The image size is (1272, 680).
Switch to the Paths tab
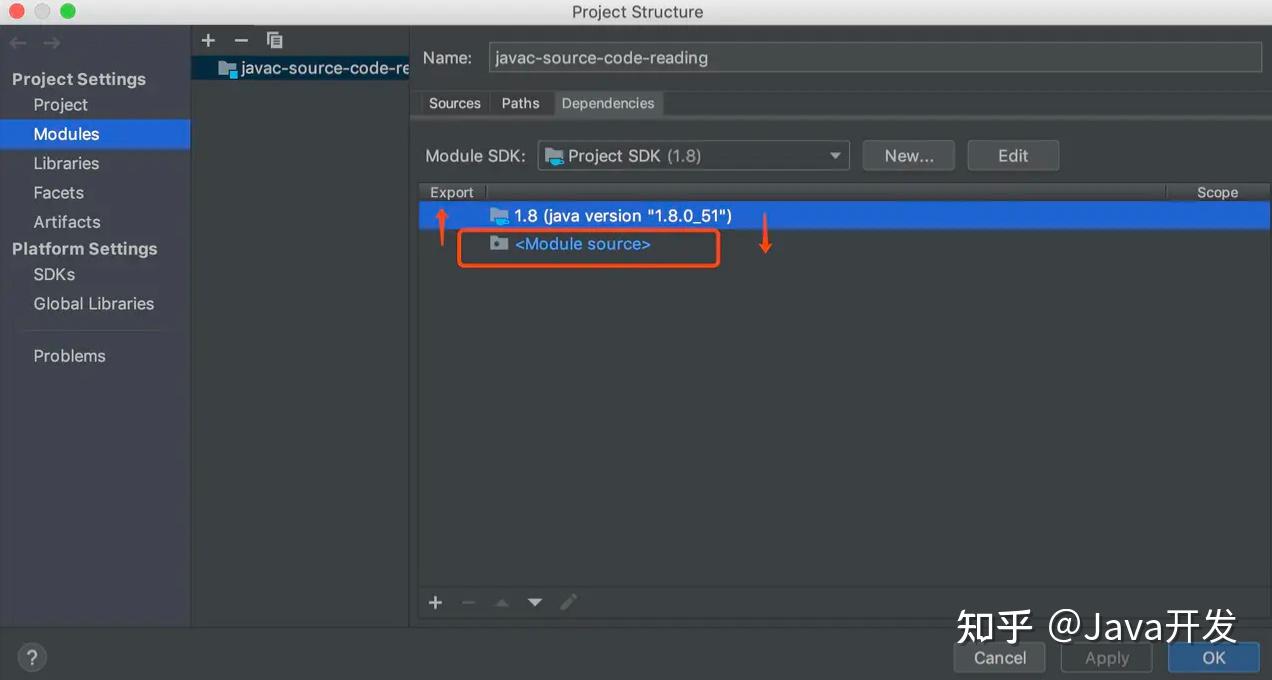pos(520,103)
